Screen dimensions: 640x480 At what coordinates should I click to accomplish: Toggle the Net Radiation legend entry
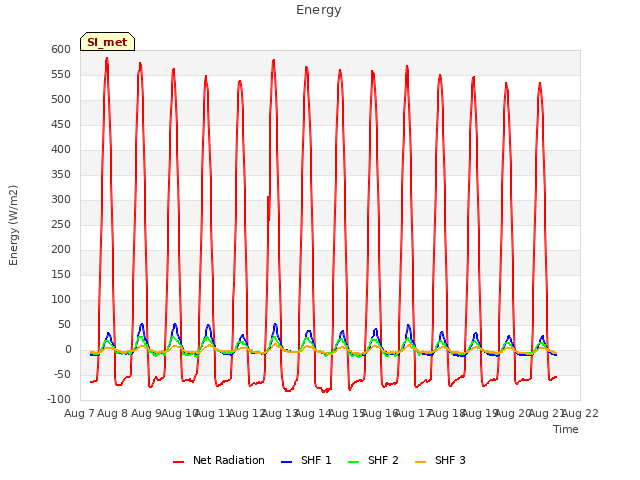coord(219,460)
